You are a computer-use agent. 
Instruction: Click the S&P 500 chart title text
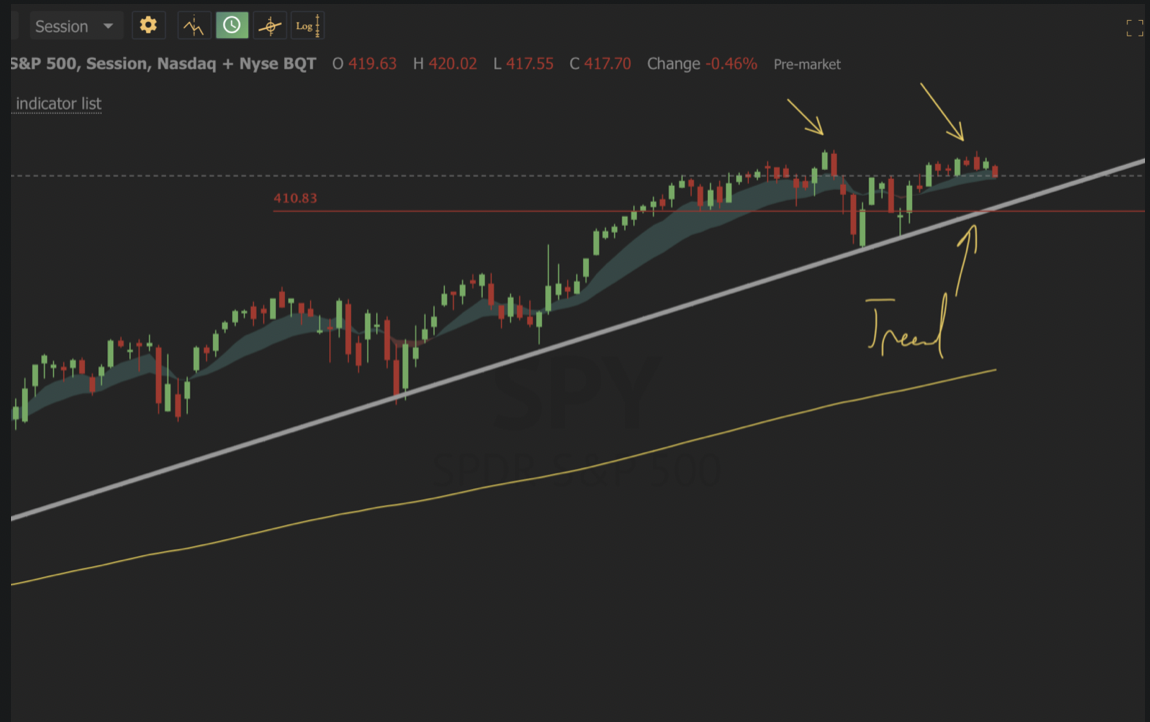click(163, 64)
